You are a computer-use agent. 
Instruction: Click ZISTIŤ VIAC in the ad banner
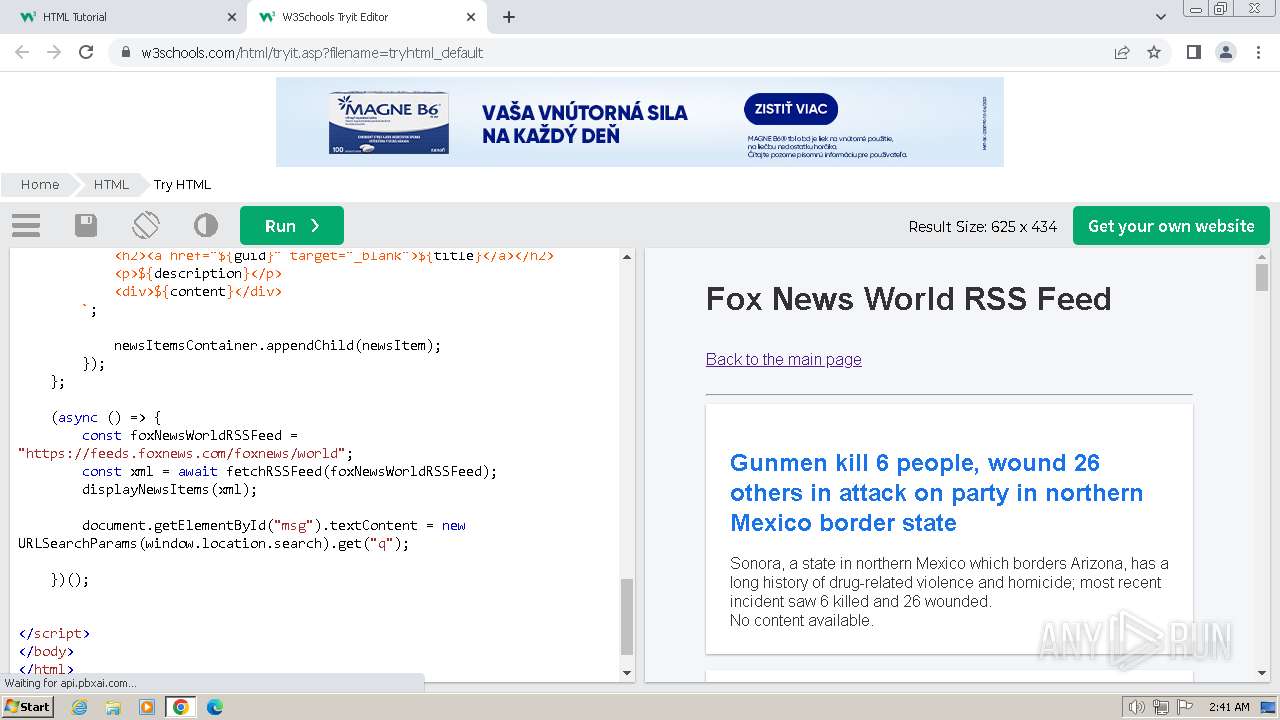(791, 109)
